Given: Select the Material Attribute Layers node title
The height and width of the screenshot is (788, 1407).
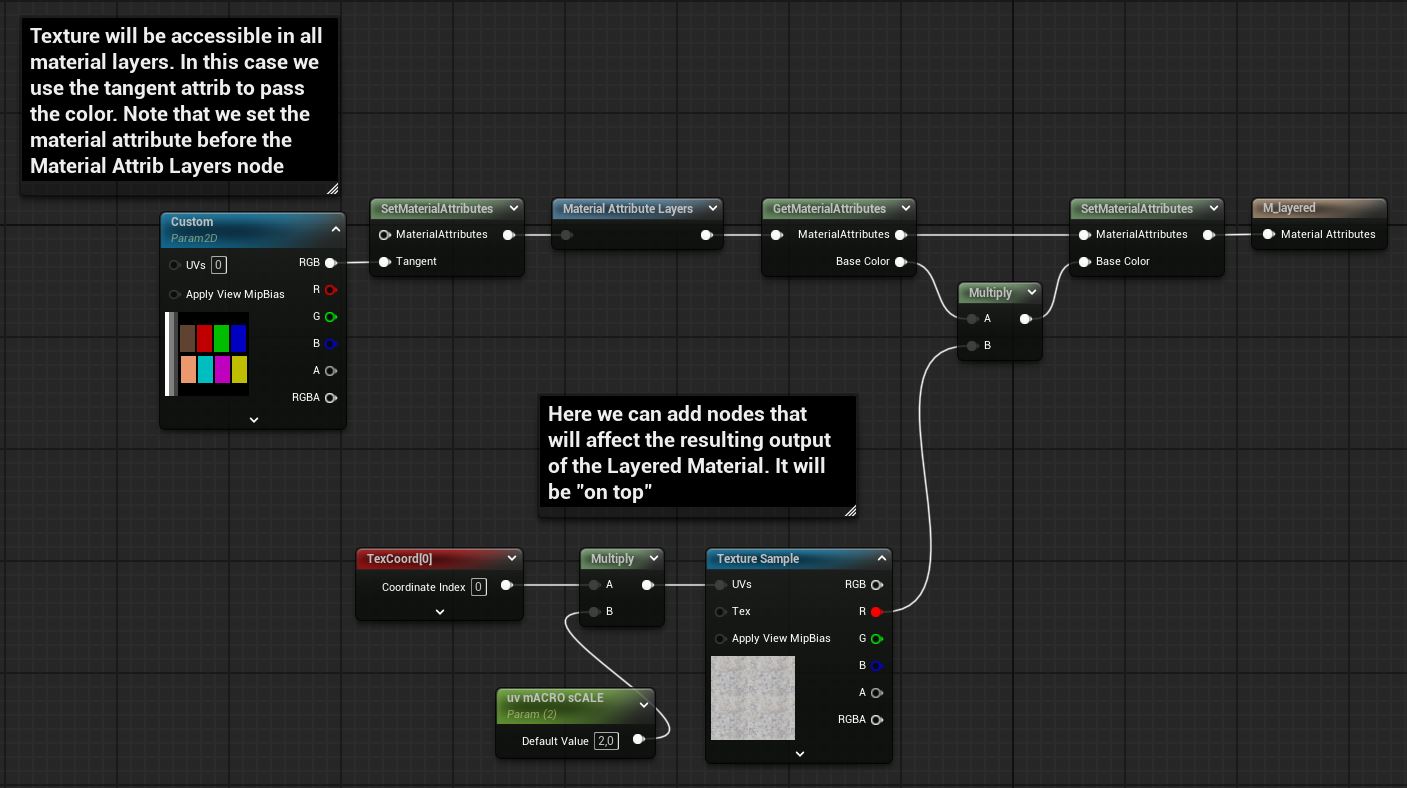Looking at the screenshot, I should point(628,208).
